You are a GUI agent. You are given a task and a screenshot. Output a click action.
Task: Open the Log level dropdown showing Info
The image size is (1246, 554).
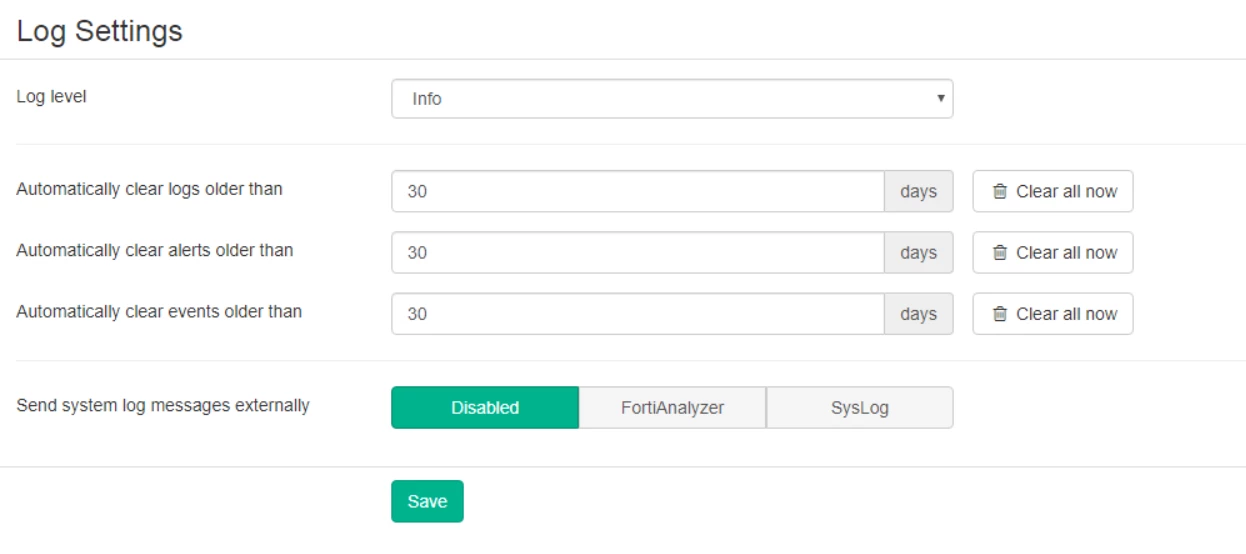pyautogui.click(x=672, y=99)
